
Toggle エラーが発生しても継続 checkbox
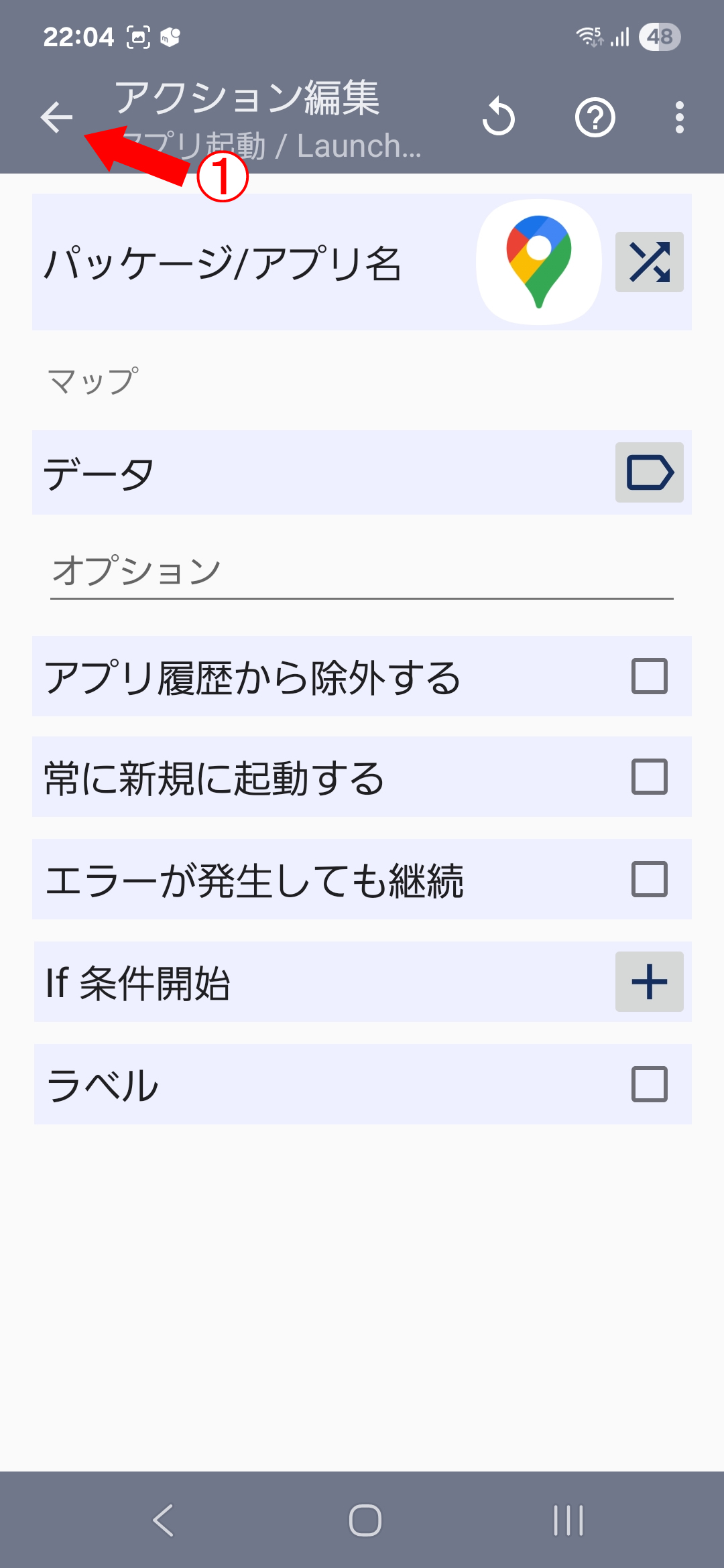pyautogui.click(x=649, y=879)
